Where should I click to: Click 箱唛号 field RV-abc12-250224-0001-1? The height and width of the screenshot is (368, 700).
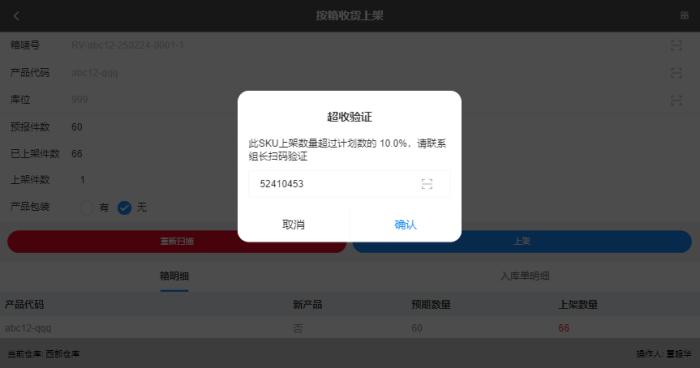point(128,45)
